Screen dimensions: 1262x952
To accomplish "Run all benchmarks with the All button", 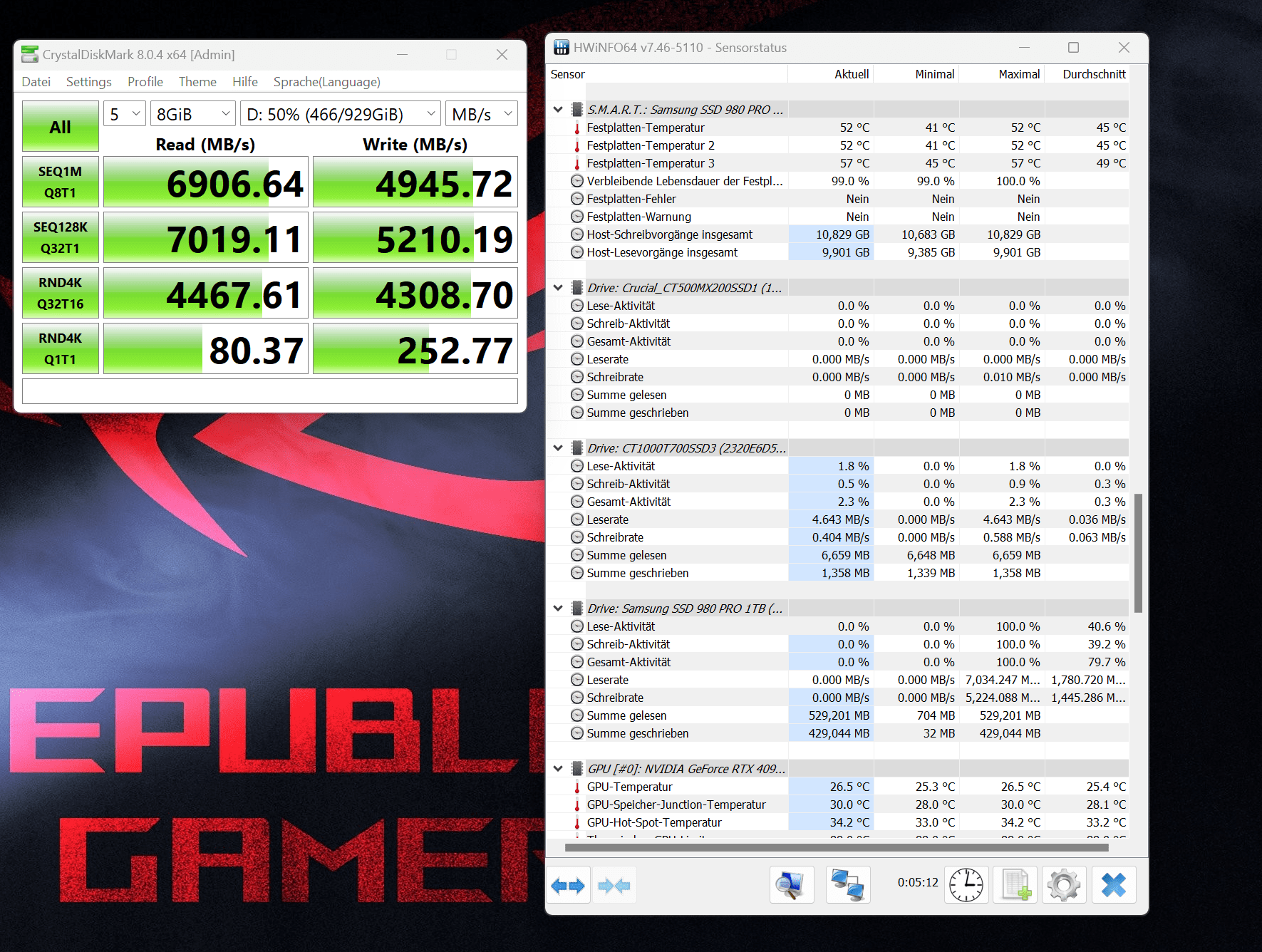I will (x=61, y=126).
